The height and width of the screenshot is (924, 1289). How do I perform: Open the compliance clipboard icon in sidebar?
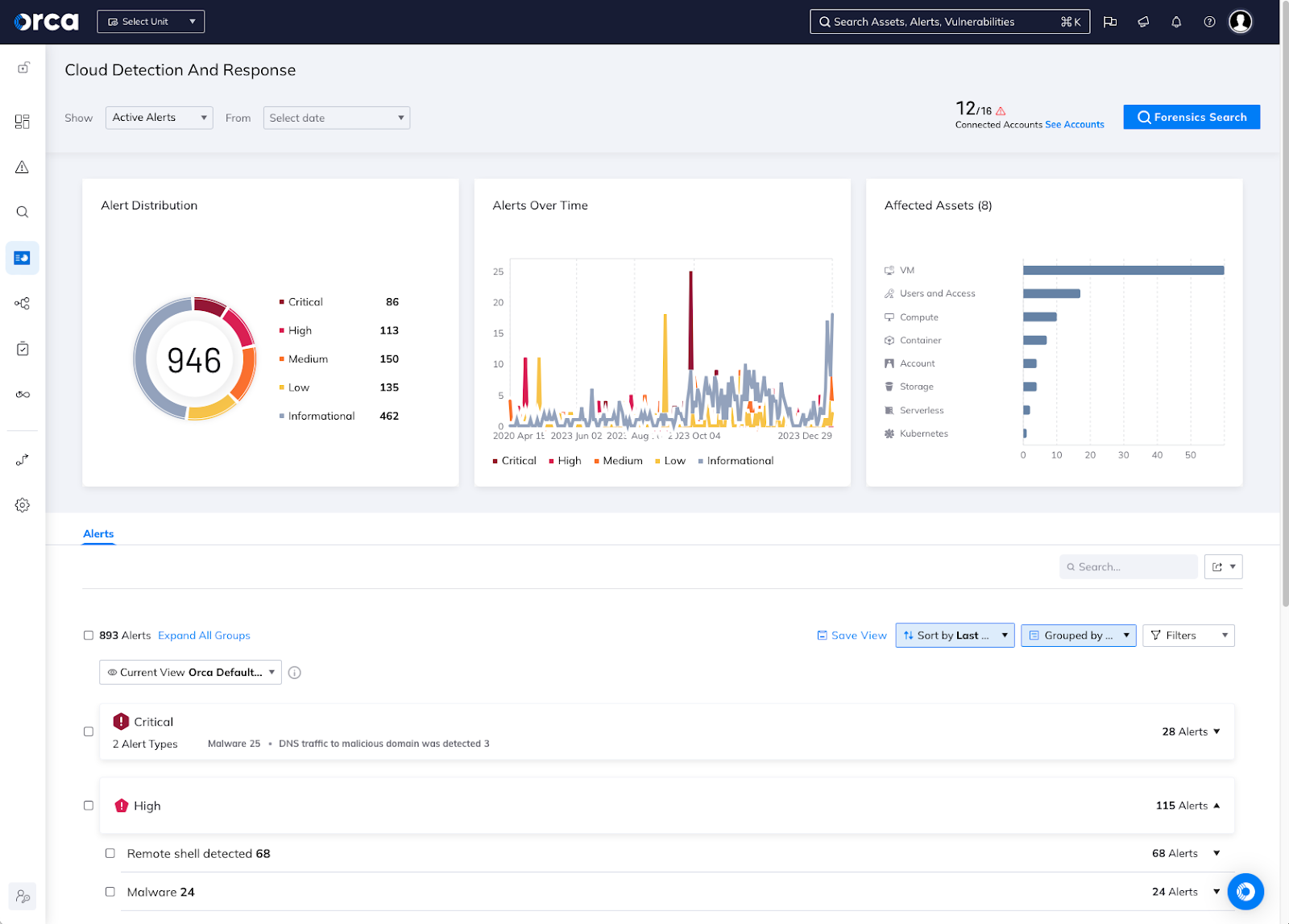[x=22, y=348]
